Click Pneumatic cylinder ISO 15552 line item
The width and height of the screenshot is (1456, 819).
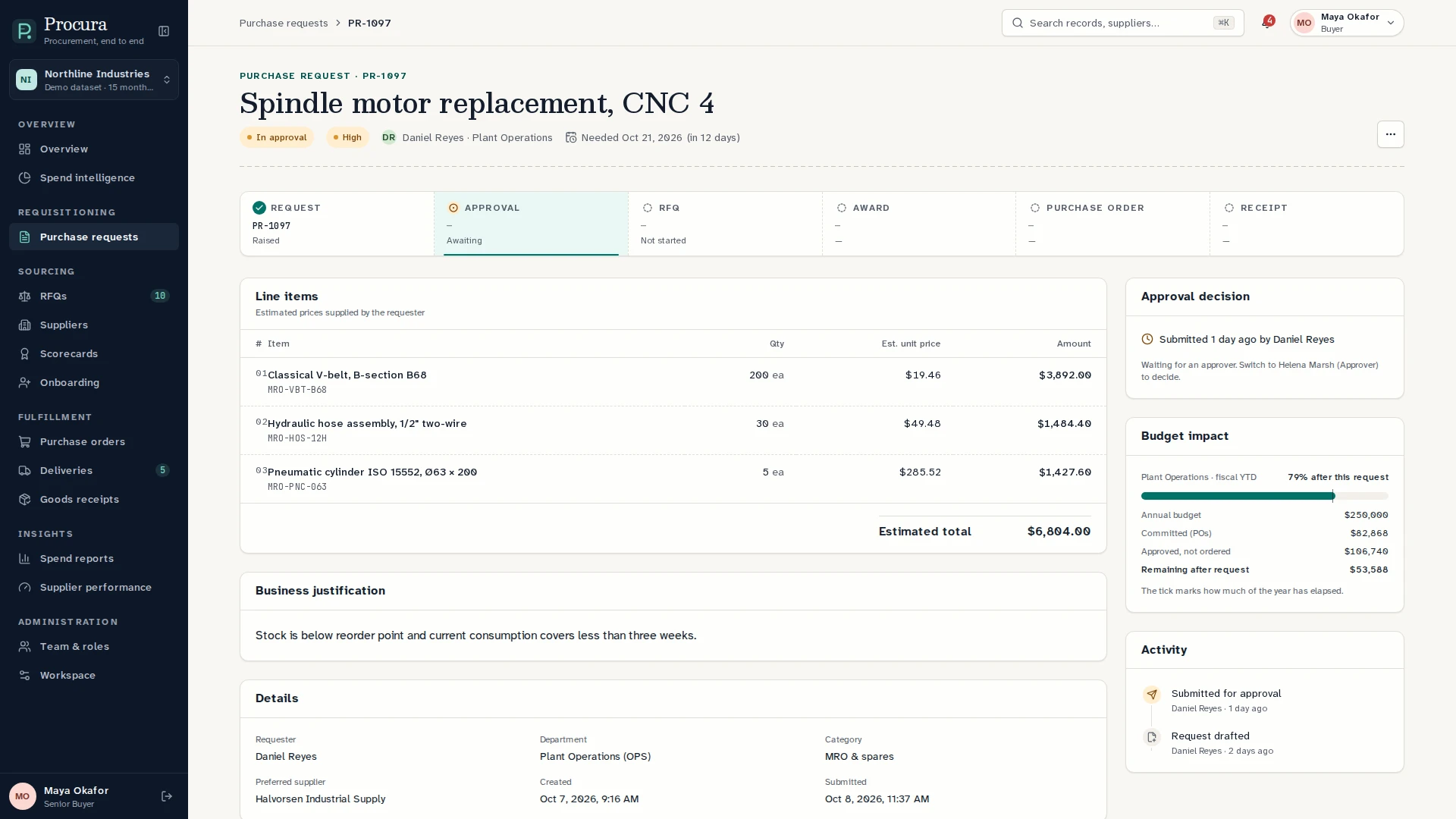click(673, 479)
